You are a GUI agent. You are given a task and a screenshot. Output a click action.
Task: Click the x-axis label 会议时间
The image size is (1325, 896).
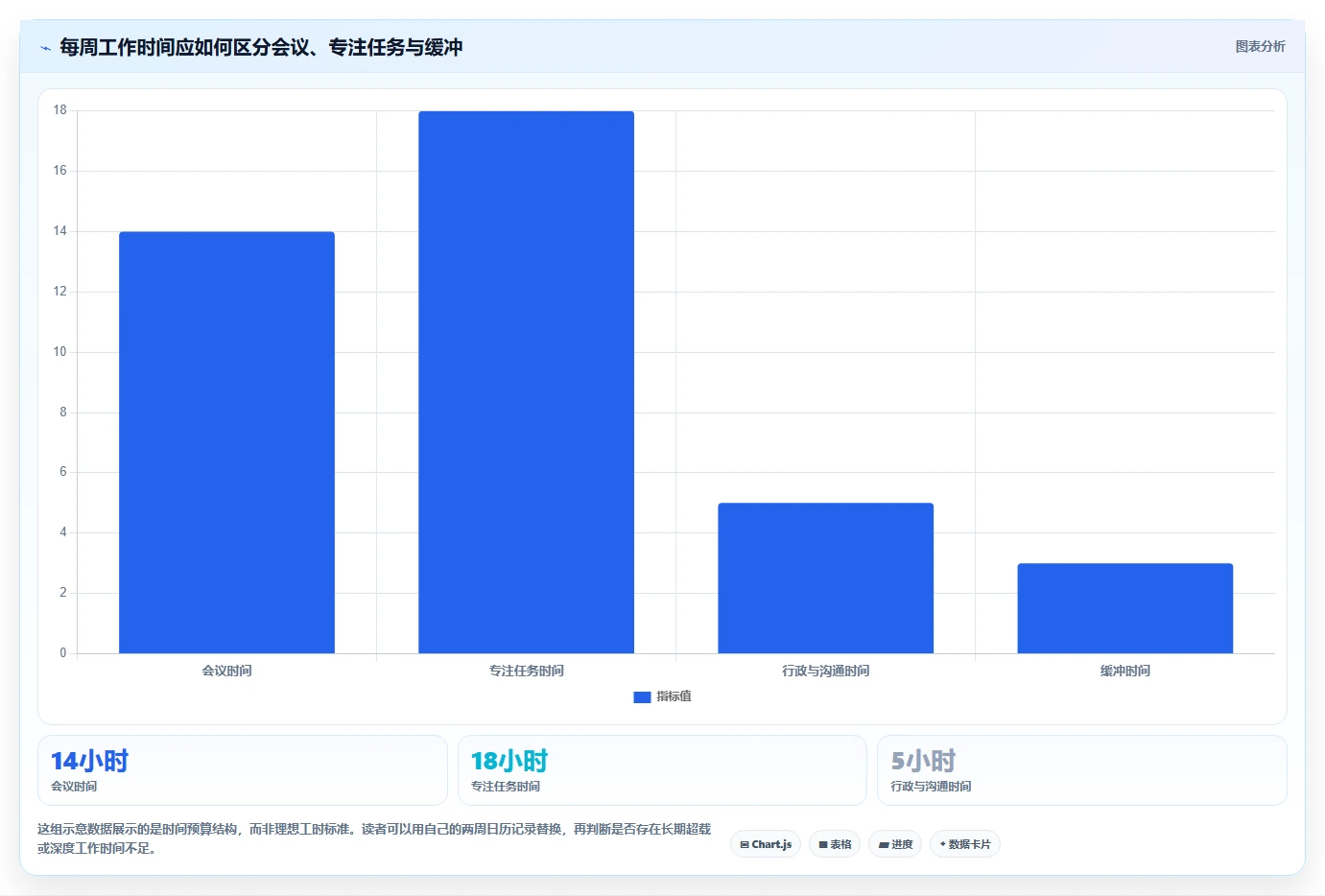226,671
